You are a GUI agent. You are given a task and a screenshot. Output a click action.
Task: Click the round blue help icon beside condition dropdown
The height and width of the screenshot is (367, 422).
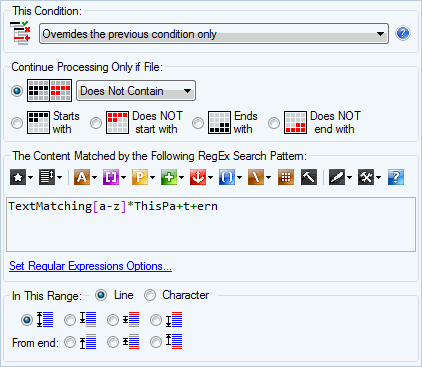(403, 33)
